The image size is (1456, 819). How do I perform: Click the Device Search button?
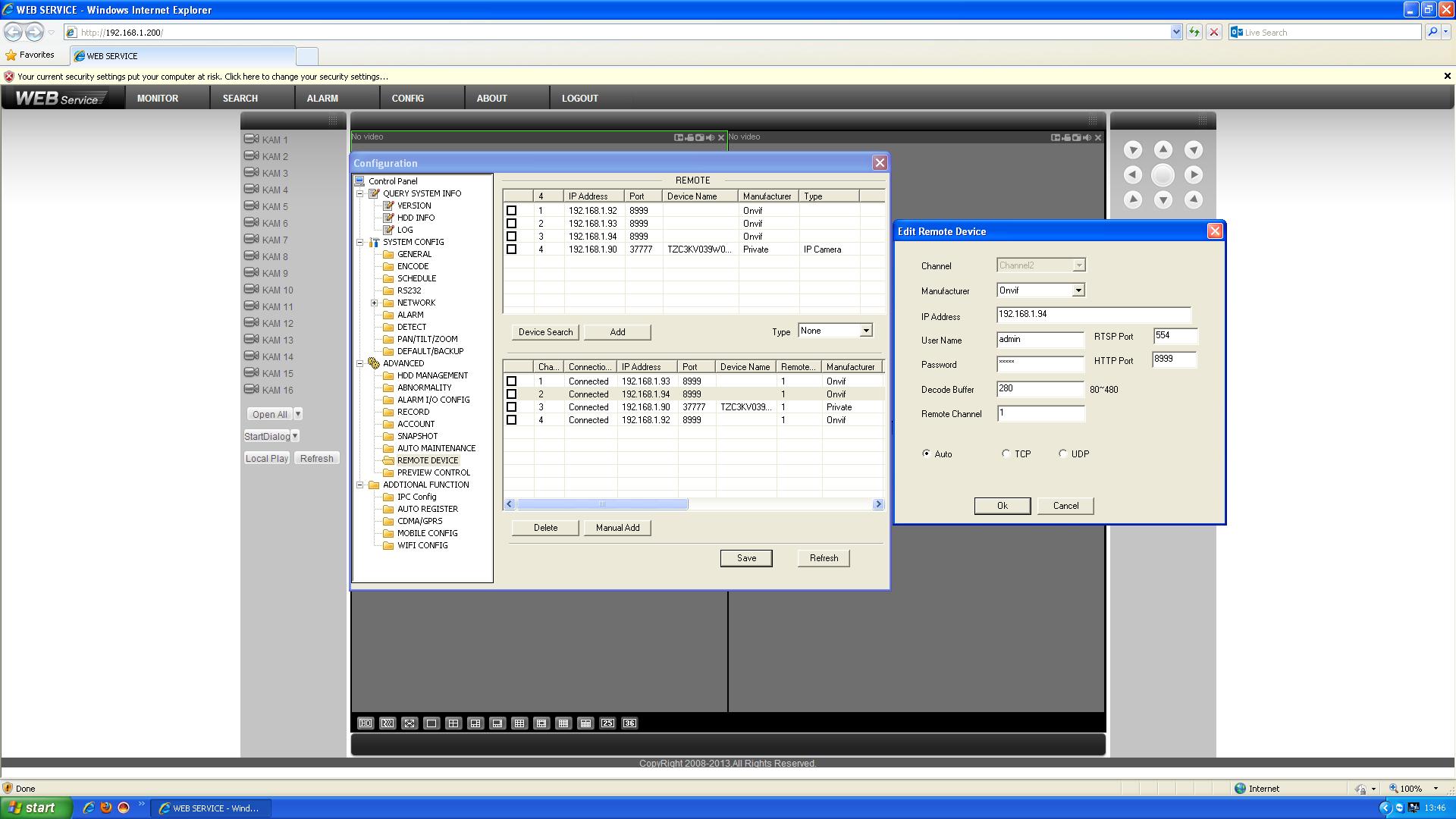[x=545, y=332]
